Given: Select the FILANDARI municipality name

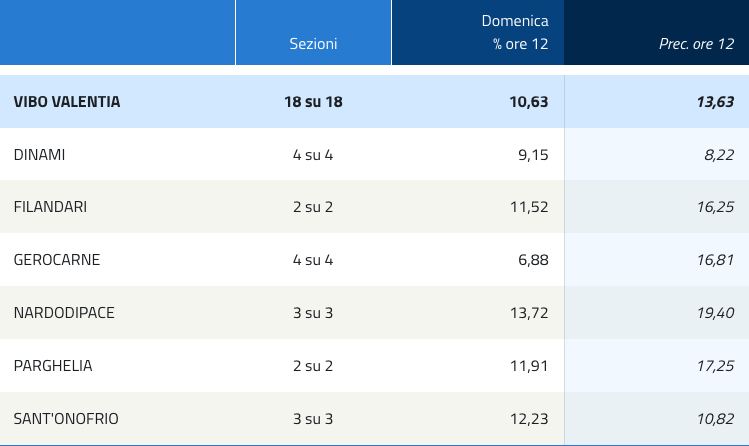Looking at the screenshot, I should 50,207.
